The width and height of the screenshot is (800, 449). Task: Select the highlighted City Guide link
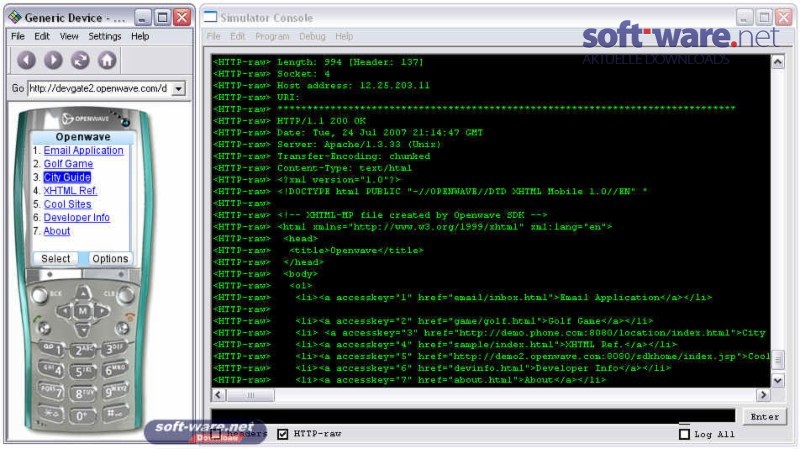pos(67,177)
